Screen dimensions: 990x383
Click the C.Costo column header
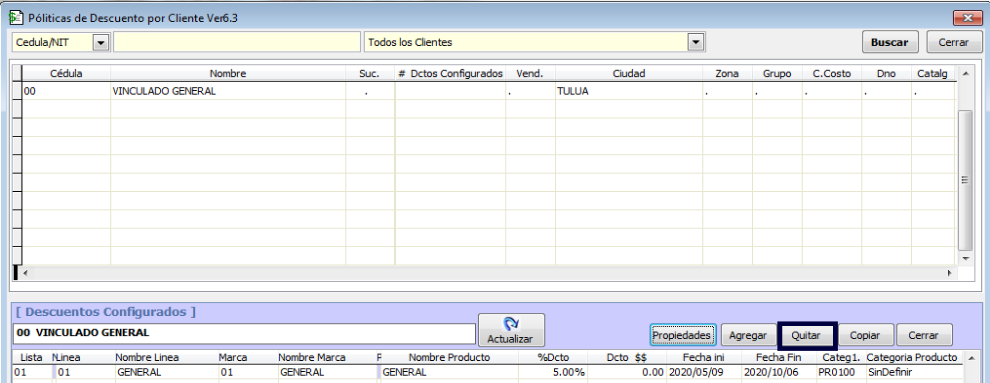click(x=832, y=74)
